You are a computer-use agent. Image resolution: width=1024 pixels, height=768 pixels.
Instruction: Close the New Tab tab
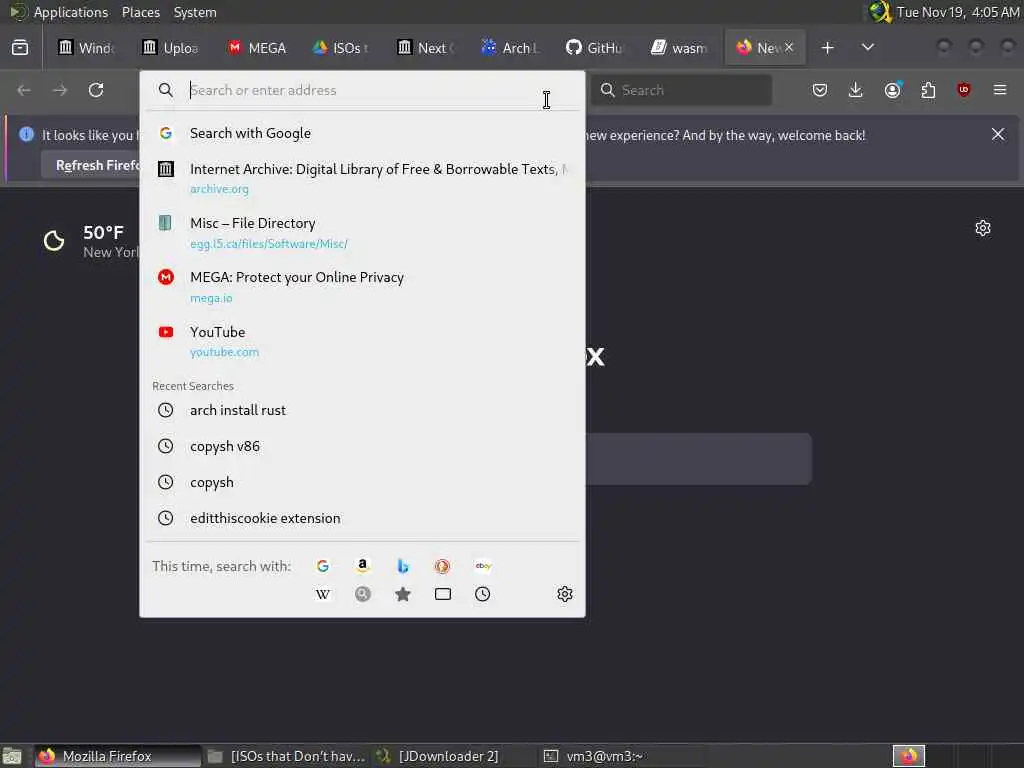pyautogui.click(x=789, y=47)
